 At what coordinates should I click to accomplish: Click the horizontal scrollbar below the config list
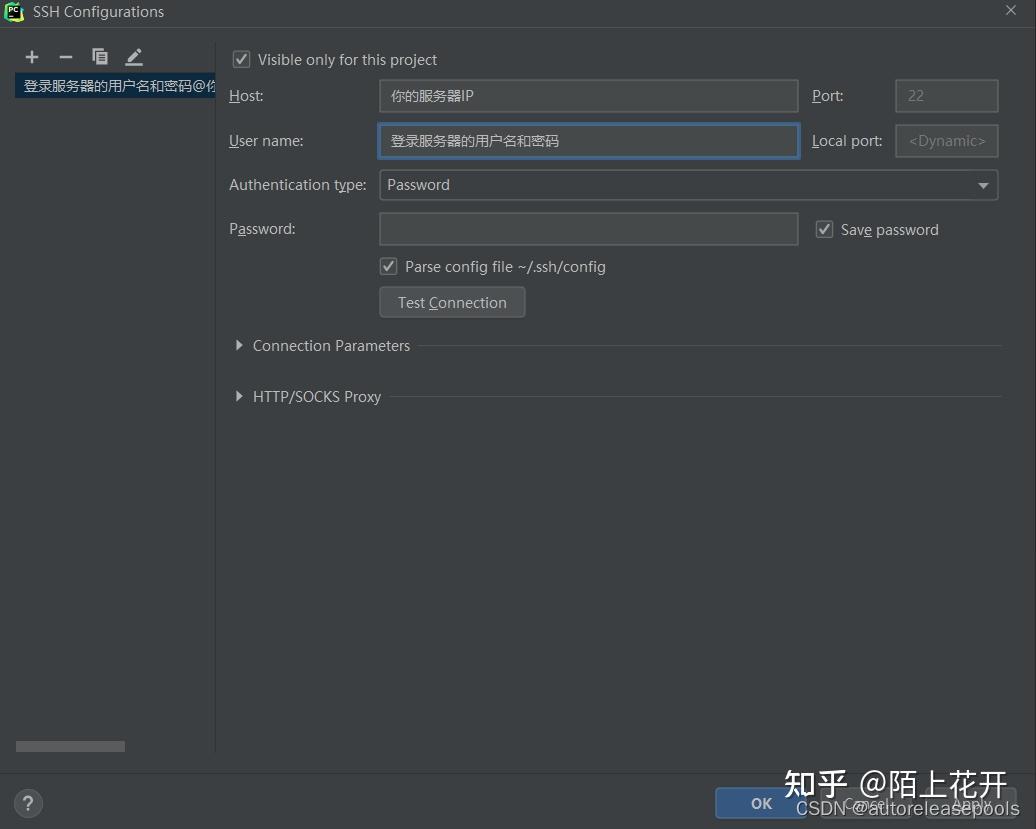pos(70,746)
